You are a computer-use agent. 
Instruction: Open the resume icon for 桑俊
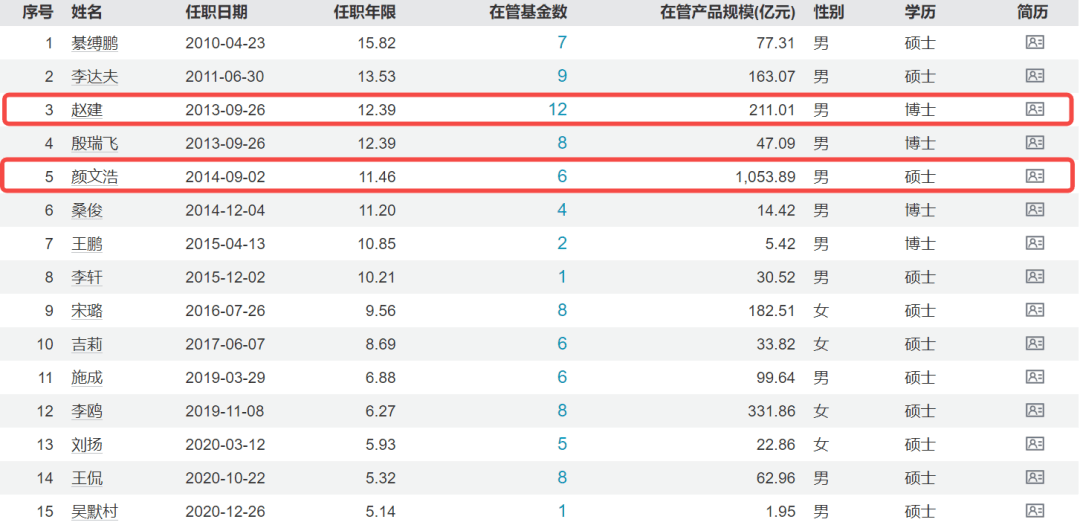click(1034, 210)
